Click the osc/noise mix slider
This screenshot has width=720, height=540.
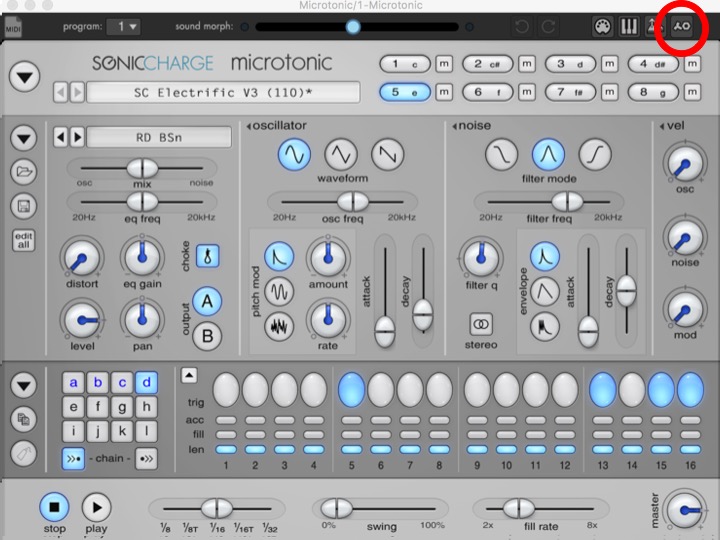[x=142, y=169]
